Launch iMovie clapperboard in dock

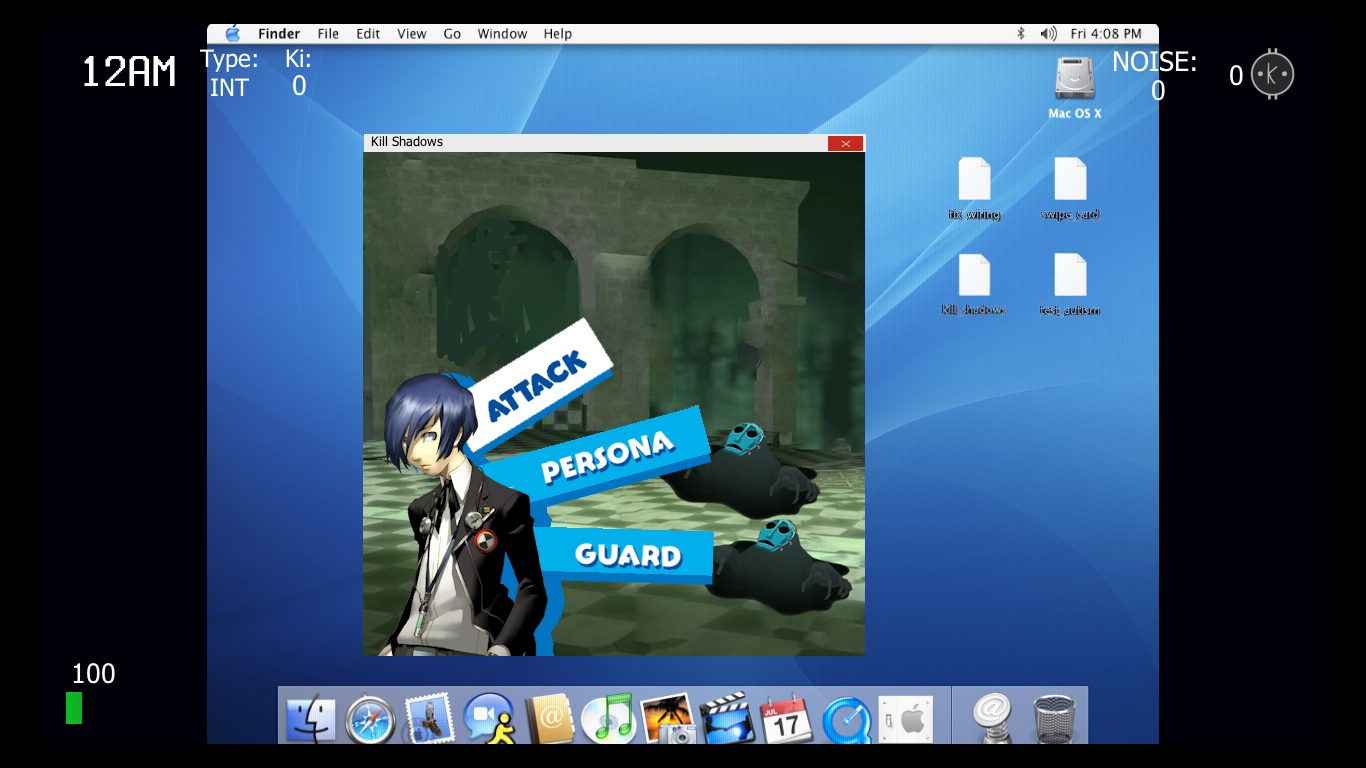(x=727, y=719)
